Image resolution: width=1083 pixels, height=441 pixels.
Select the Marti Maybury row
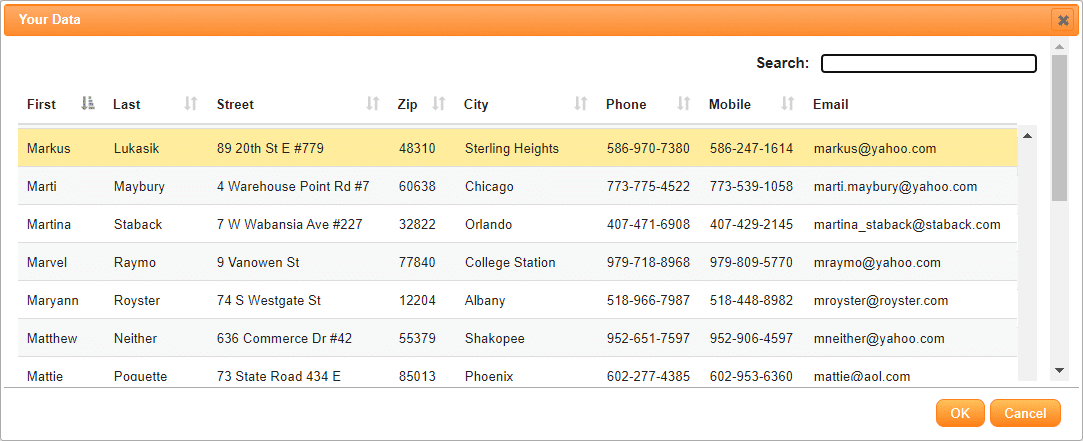pyautogui.click(x=517, y=186)
